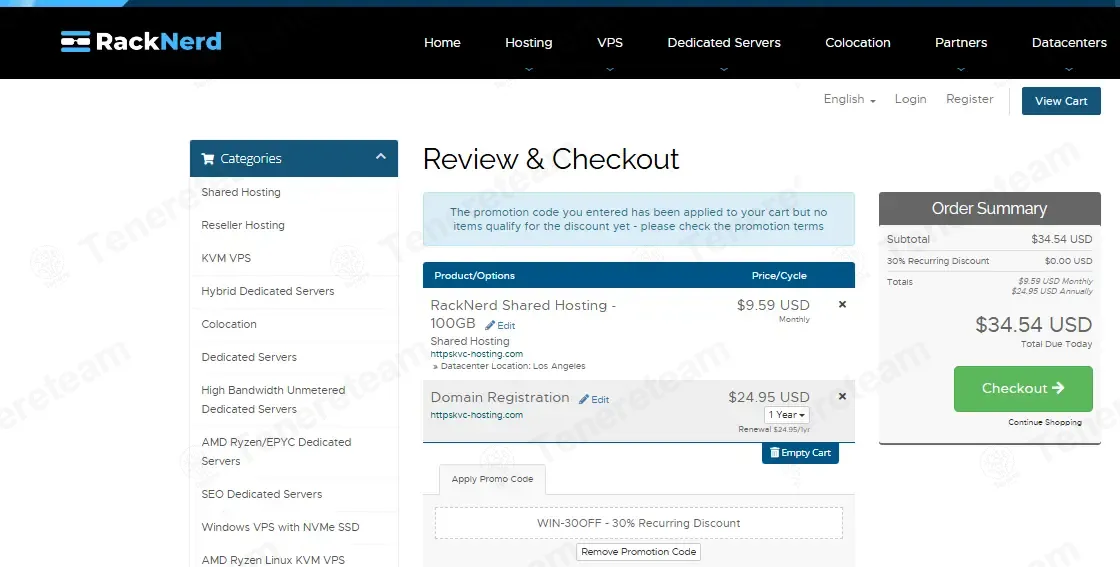
Task: Open Shared Hosting category
Action: [241, 192]
